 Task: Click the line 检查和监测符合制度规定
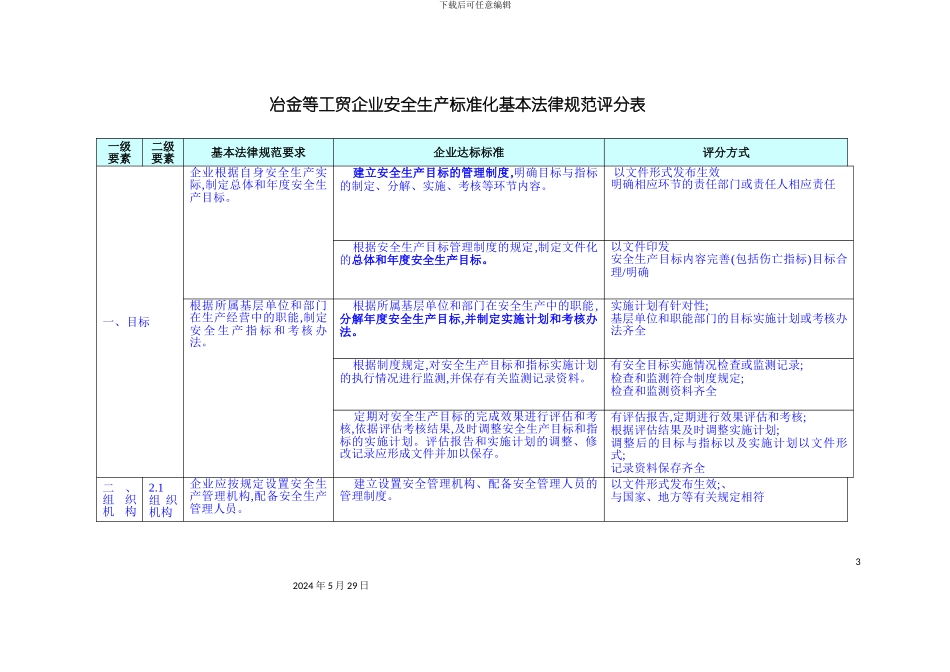677,378
